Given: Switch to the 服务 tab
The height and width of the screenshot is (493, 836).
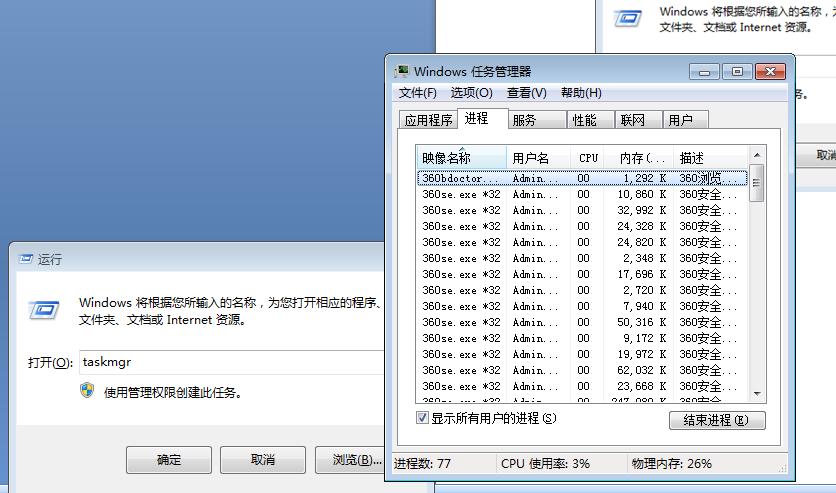Looking at the screenshot, I should (x=536, y=120).
